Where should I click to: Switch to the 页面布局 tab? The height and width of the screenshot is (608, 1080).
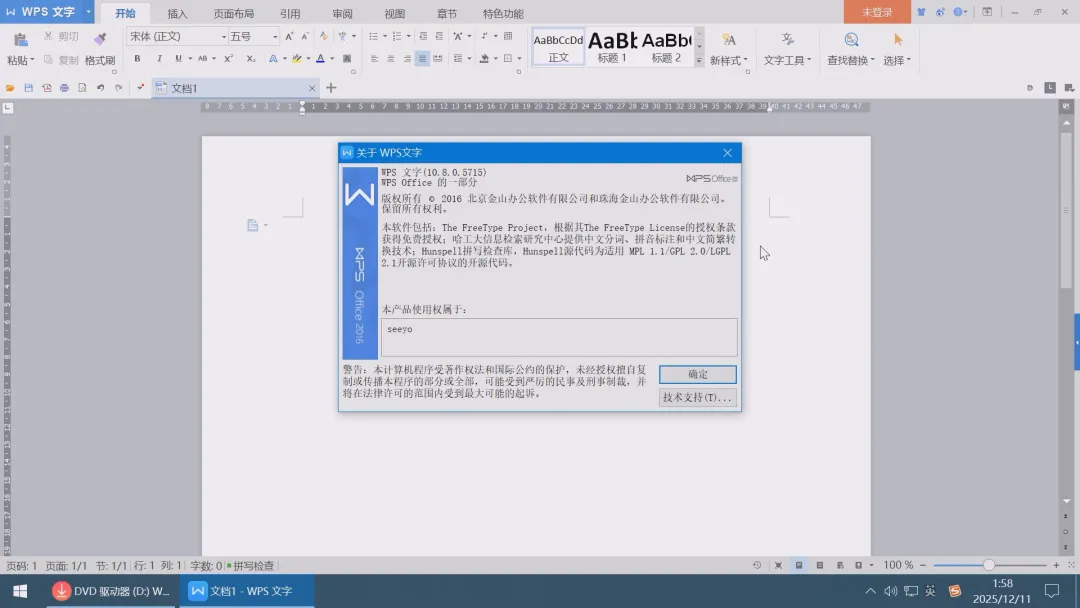(x=233, y=14)
